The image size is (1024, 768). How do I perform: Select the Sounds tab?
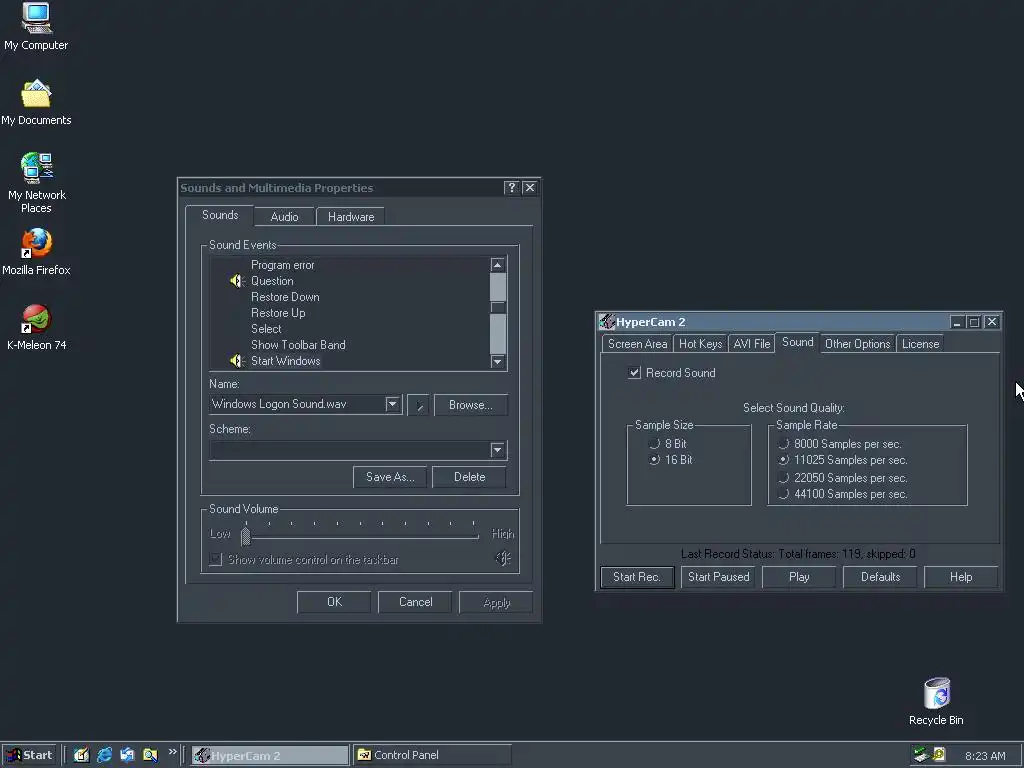[x=220, y=215]
